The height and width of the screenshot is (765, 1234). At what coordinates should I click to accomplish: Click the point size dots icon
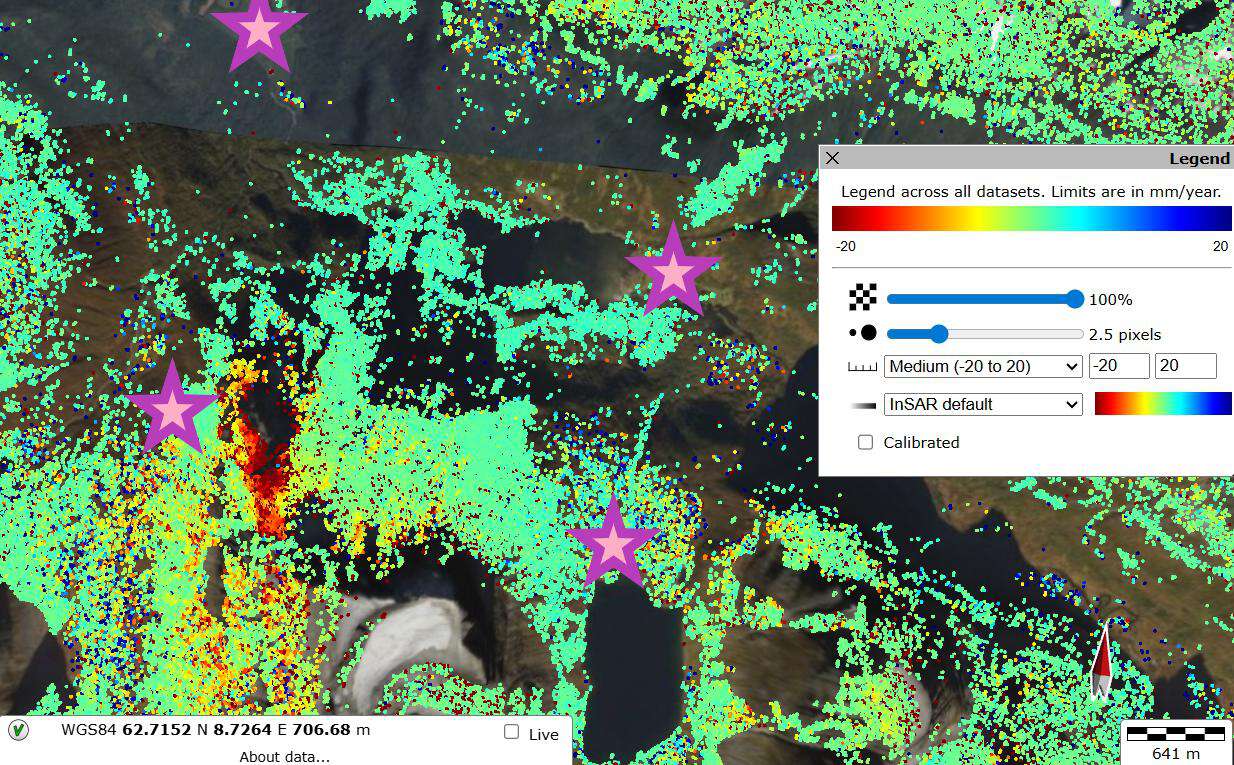[x=862, y=333]
